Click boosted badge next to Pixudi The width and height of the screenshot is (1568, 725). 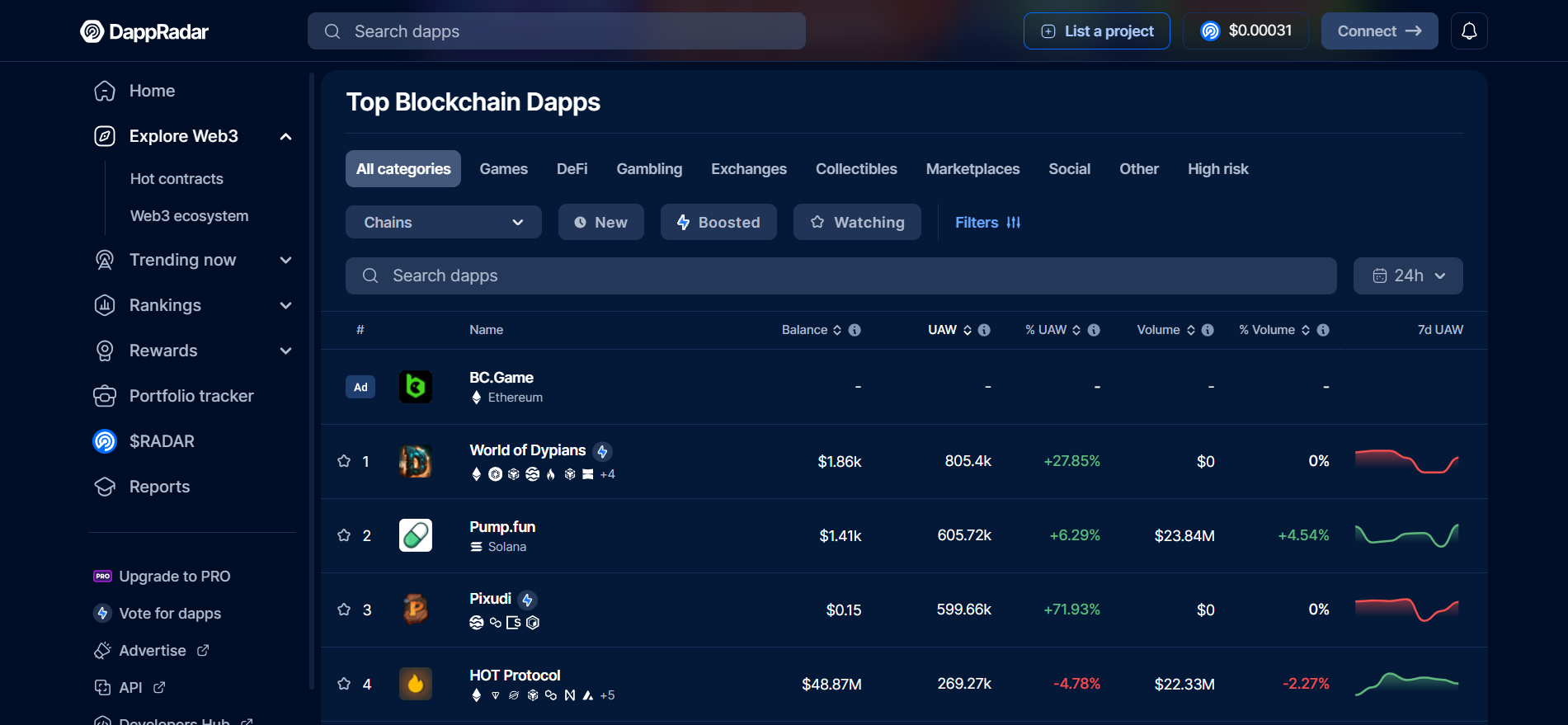(528, 600)
